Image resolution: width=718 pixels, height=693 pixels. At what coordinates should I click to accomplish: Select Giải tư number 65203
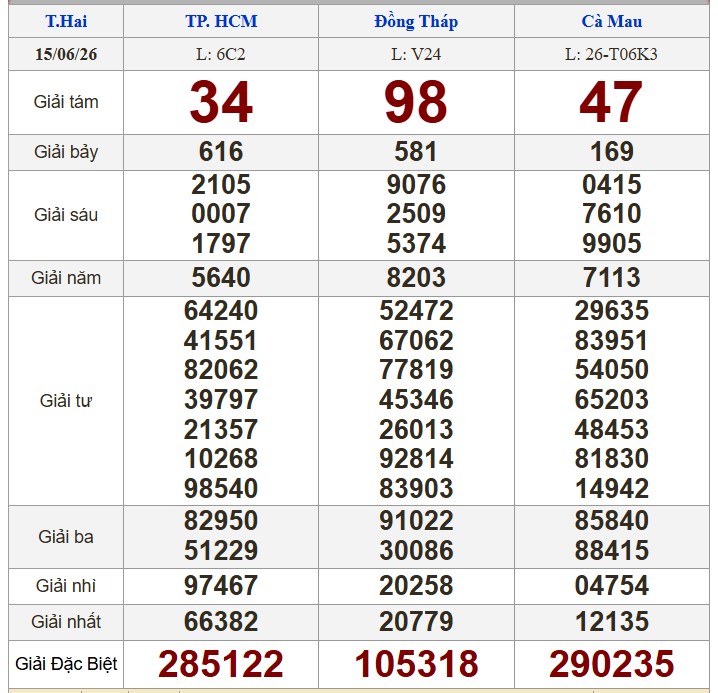(x=612, y=400)
